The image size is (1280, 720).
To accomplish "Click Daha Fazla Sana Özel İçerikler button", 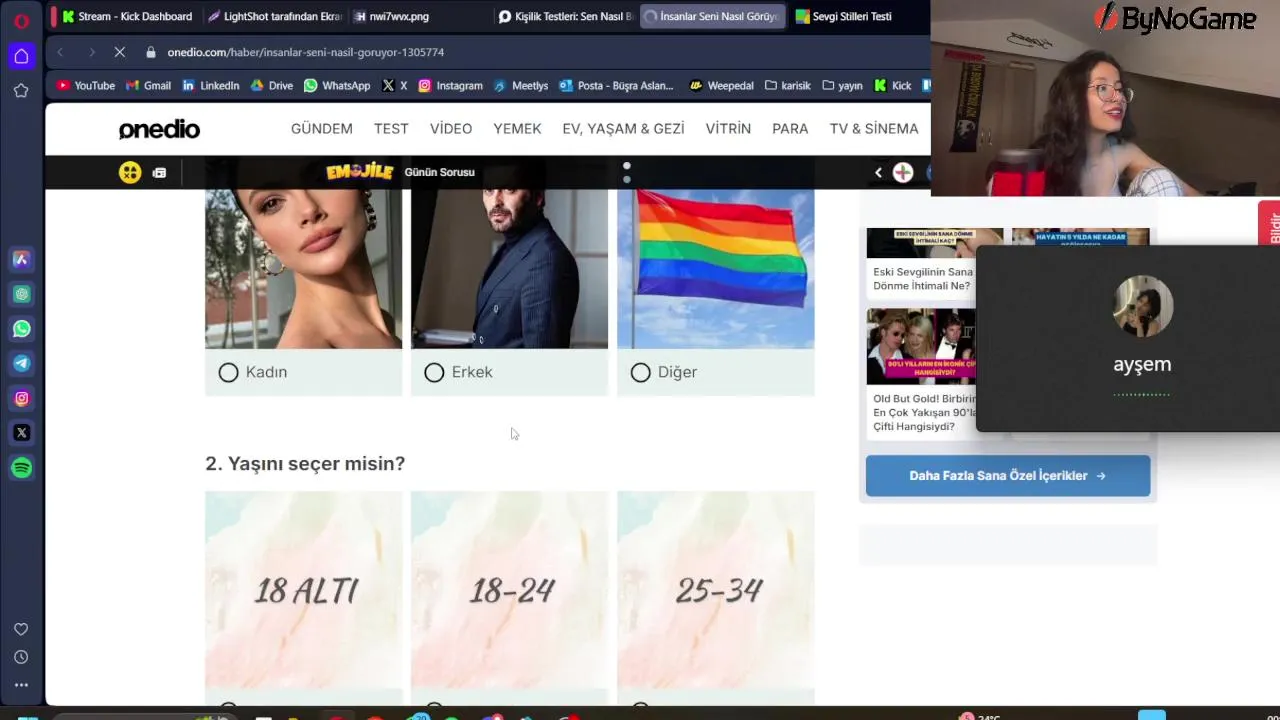I will [1008, 476].
